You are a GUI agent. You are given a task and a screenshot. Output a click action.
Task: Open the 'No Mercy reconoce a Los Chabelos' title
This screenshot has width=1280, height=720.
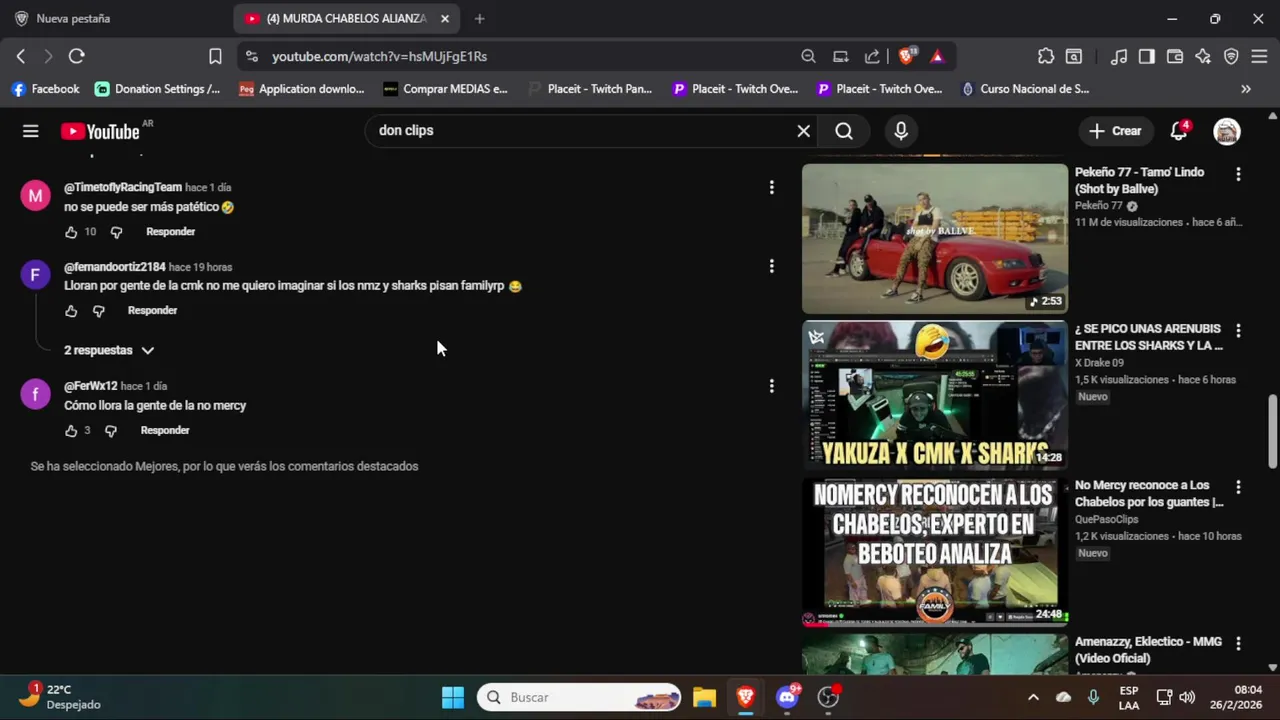point(1149,494)
